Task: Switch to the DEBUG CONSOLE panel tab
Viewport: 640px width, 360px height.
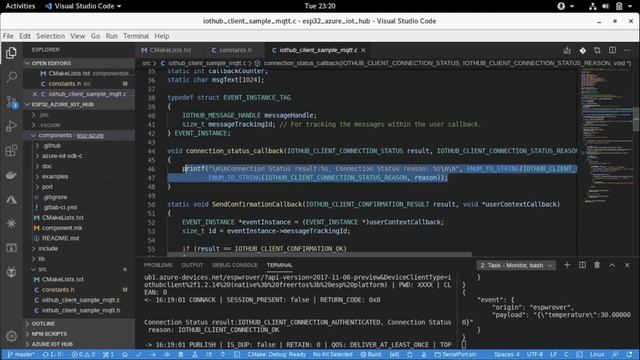Action: coord(235,265)
